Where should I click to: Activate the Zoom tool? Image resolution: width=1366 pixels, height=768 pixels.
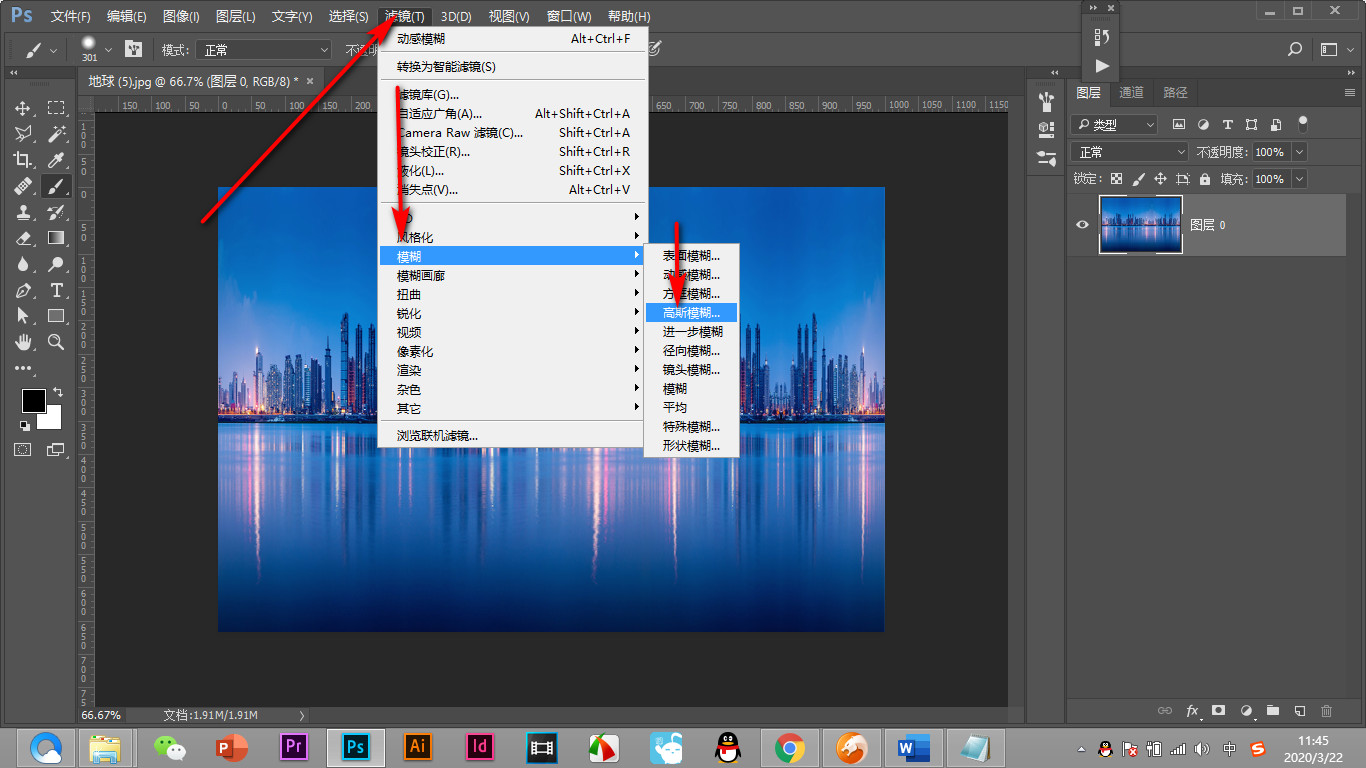click(56, 342)
